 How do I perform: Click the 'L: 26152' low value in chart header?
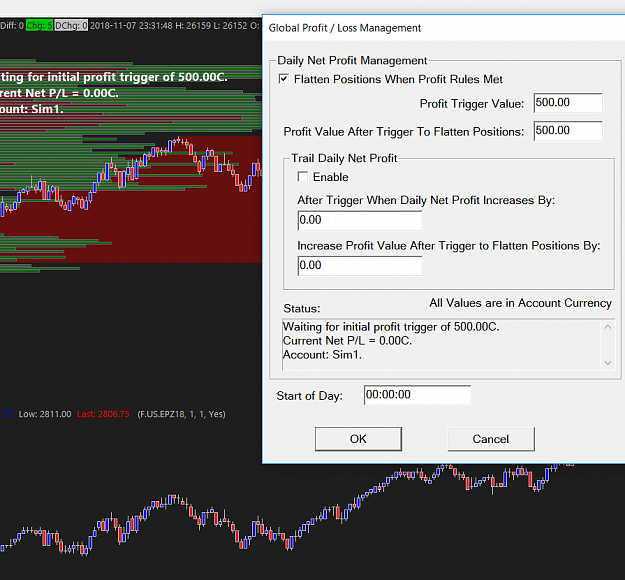click(x=229, y=26)
